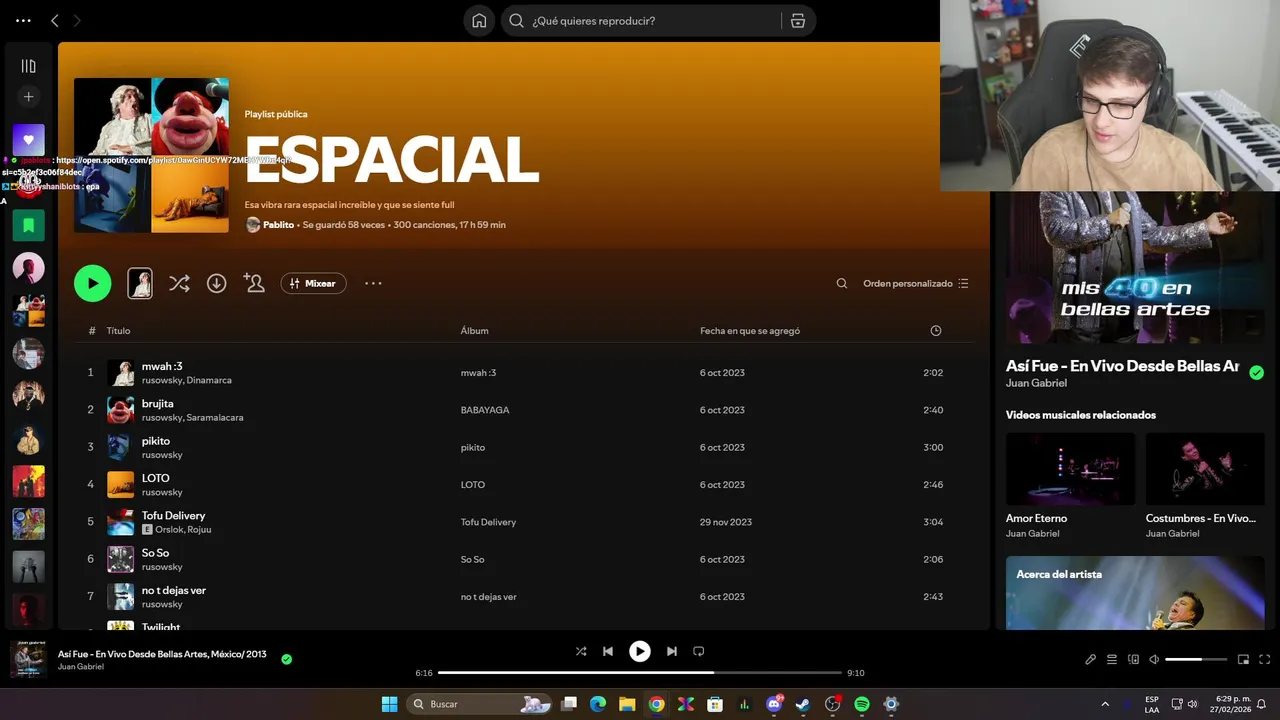The image size is (1280, 720).
Task: Open Juan Gabriel under Así Fue in right panel
Action: 1036,383
